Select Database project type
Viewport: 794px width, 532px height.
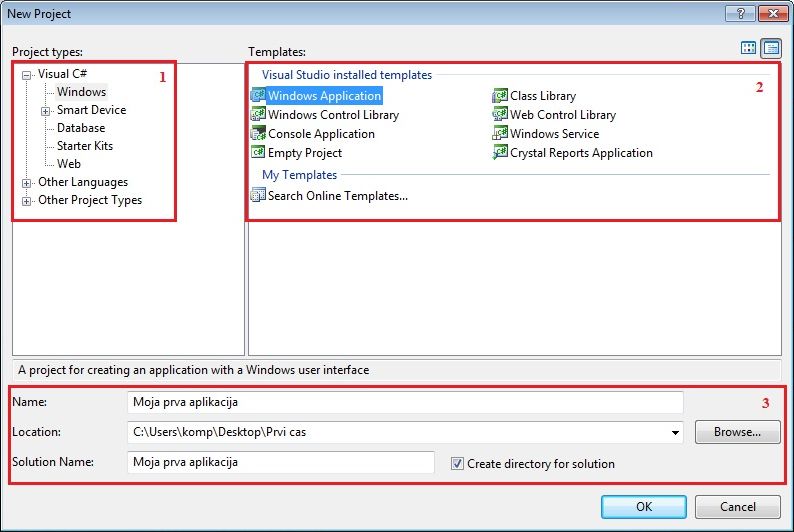[x=81, y=128]
